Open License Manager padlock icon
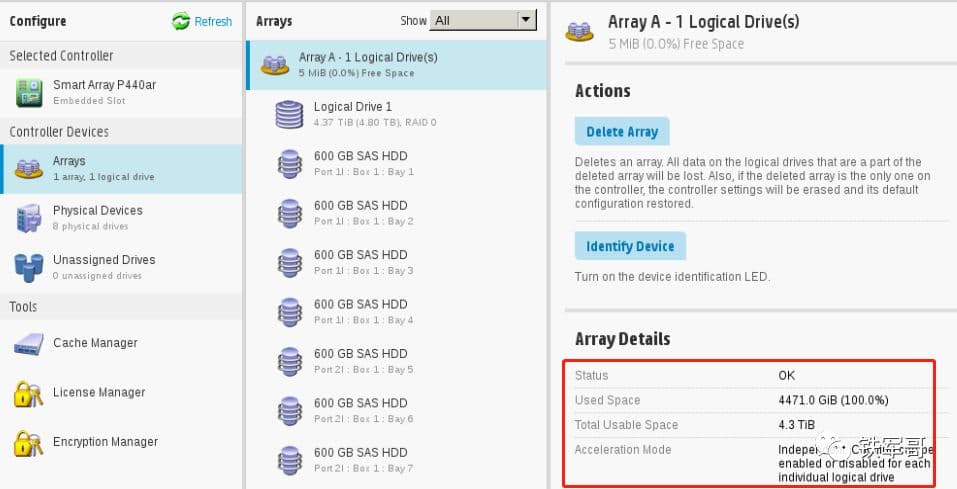 [28, 393]
